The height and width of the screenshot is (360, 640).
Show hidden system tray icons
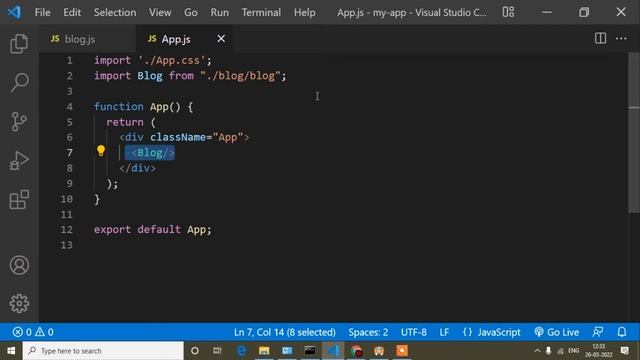tap(537, 351)
